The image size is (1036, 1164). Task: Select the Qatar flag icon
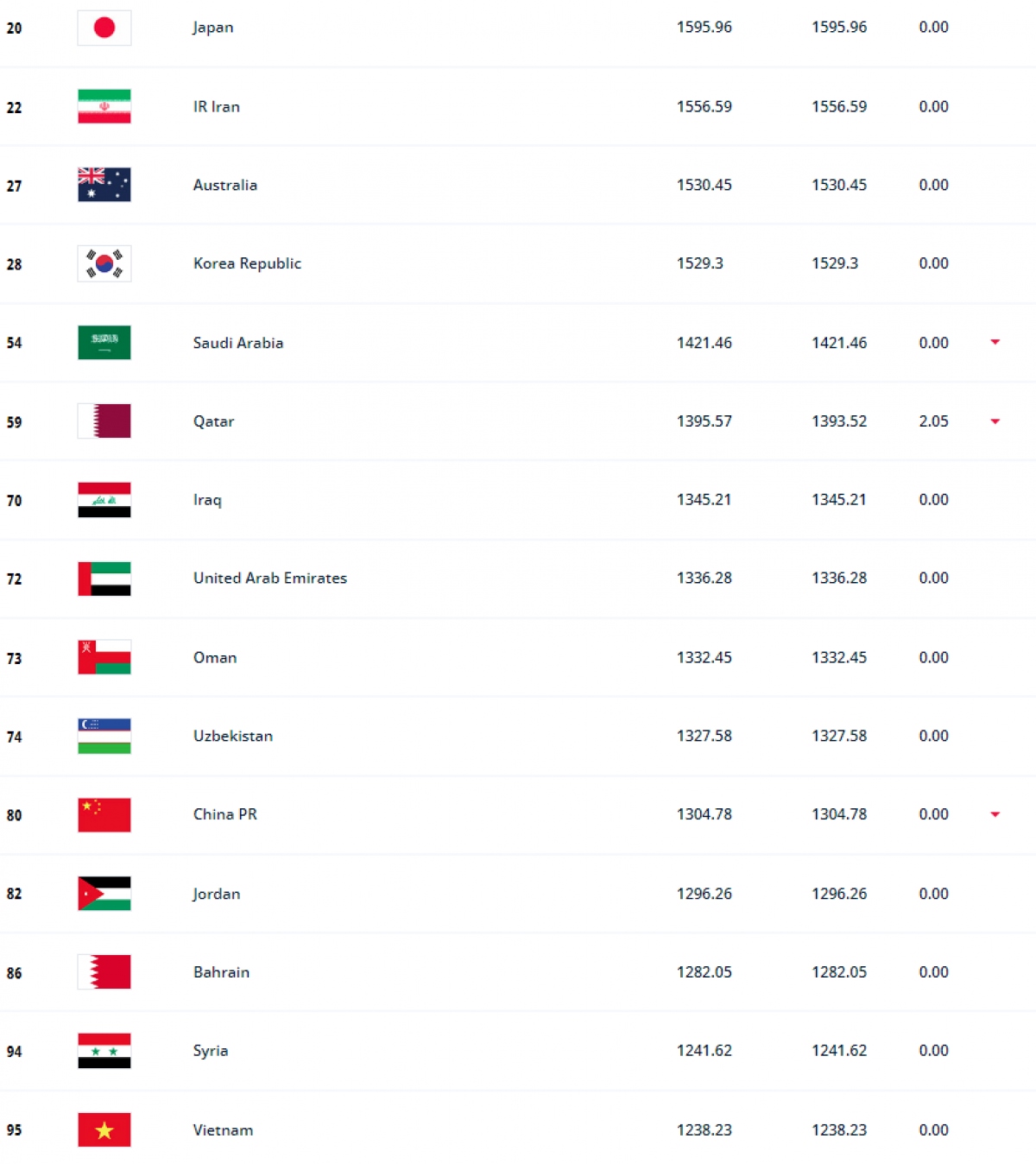click(104, 421)
